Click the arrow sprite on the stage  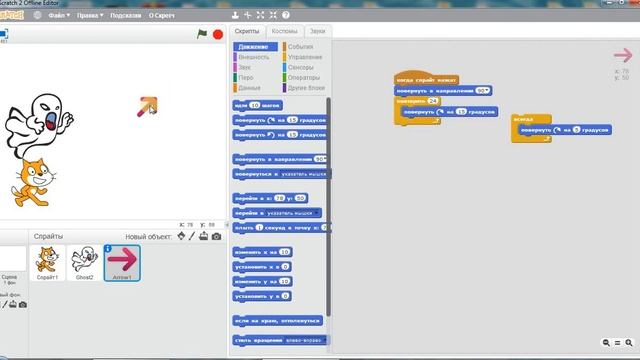tap(147, 107)
